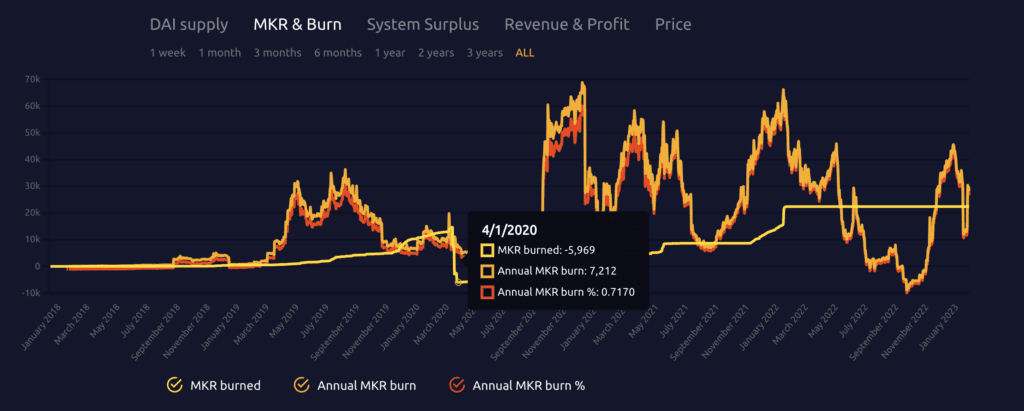Click the yellow MKR burned tooltip swatch
This screenshot has height=411, width=1024.
tap(487, 250)
